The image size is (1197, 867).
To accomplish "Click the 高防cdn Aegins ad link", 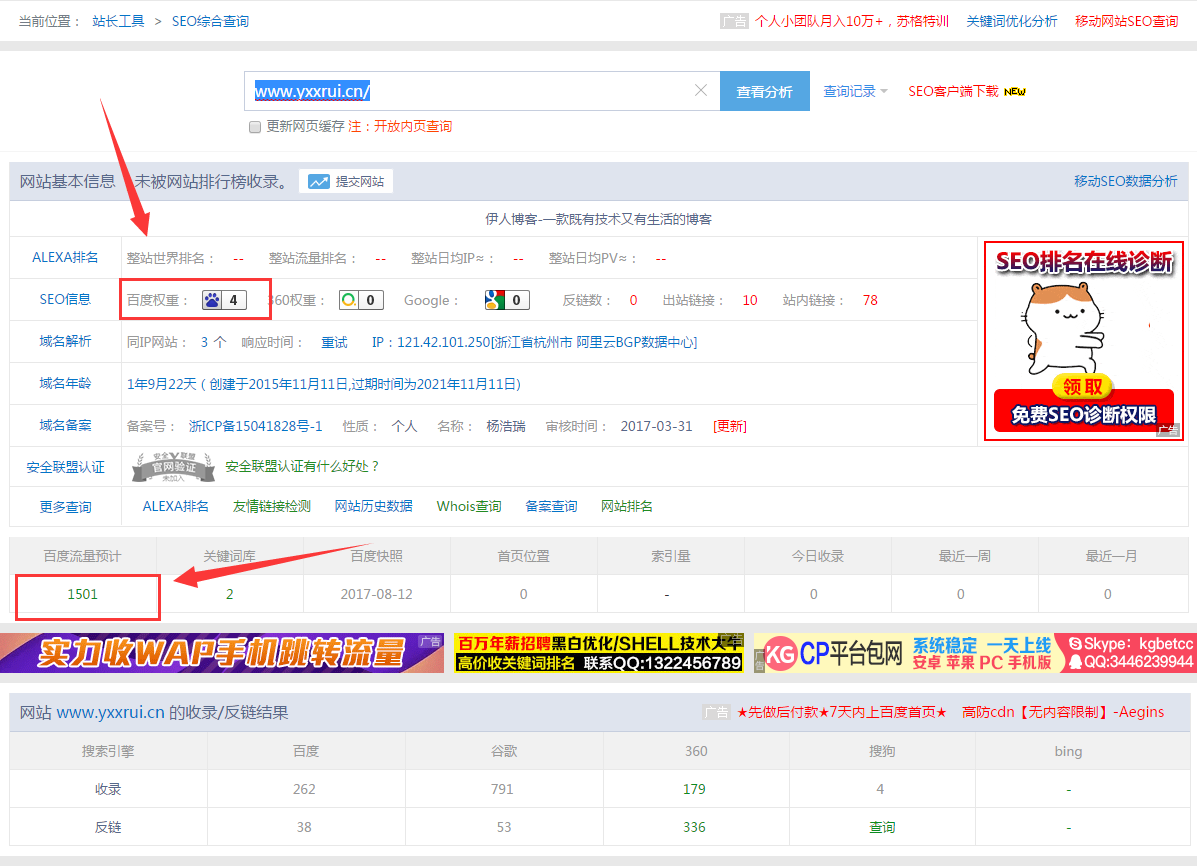I will point(1063,712).
